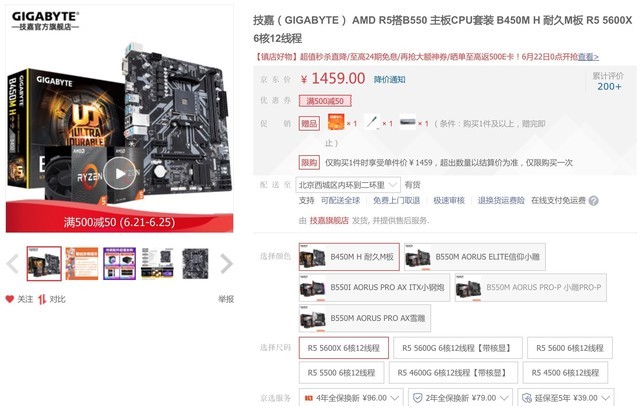Select the fifth motherboard top-view thumbnail

click(195, 264)
